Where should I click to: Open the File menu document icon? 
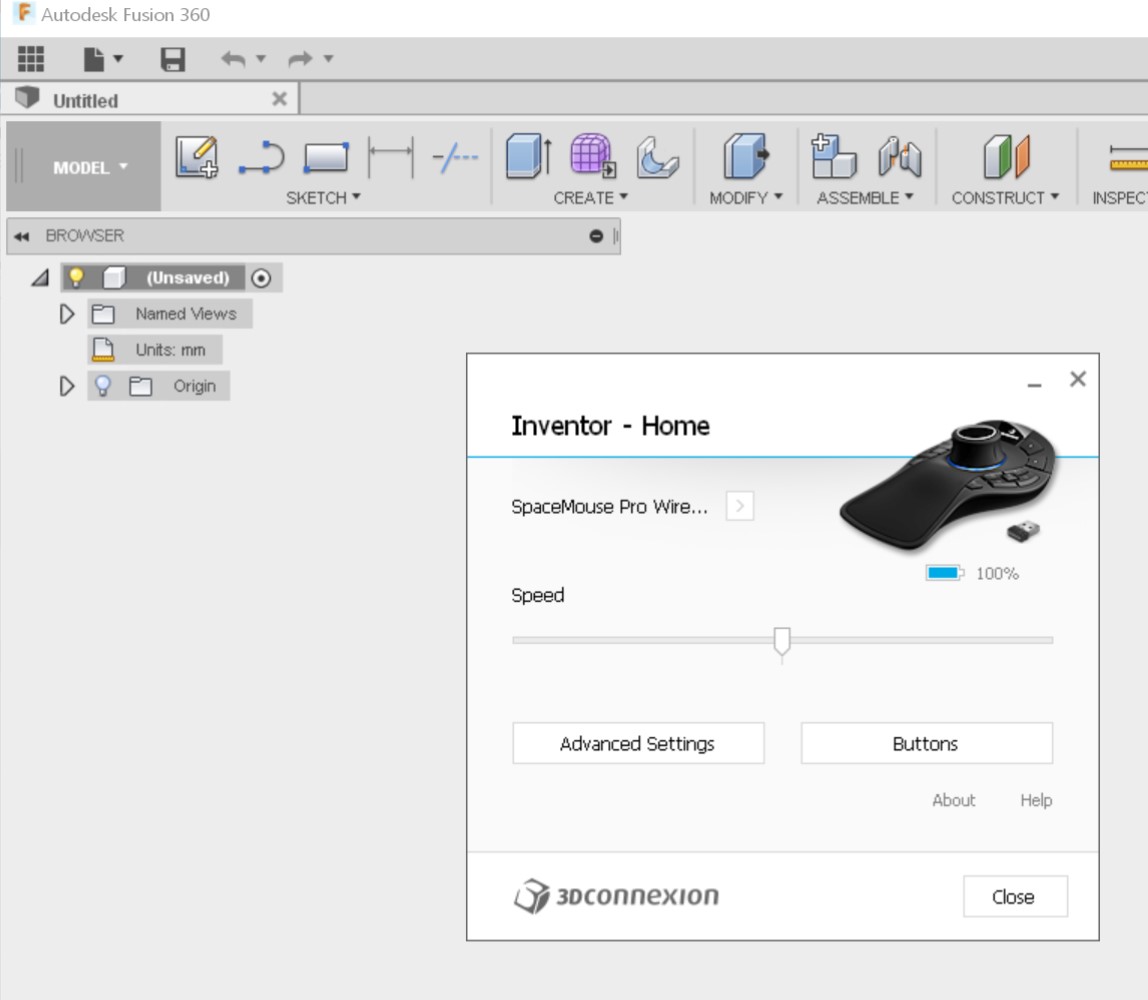click(94, 59)
